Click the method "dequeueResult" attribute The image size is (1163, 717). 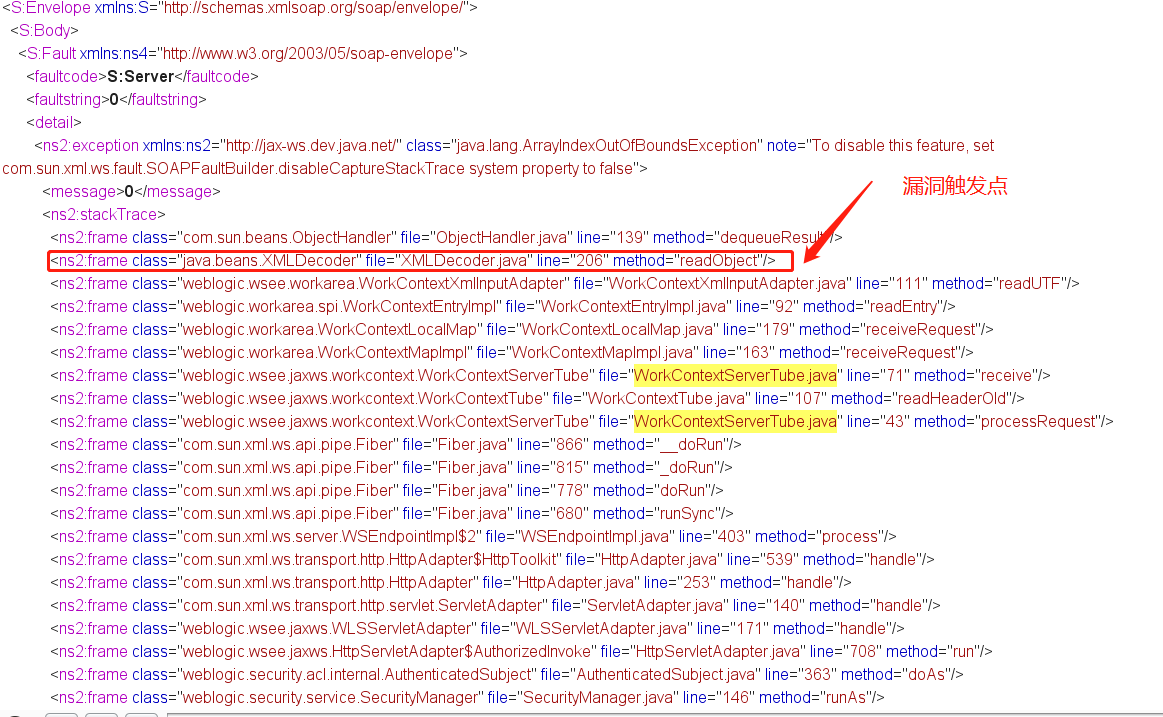tap(742, 237)
